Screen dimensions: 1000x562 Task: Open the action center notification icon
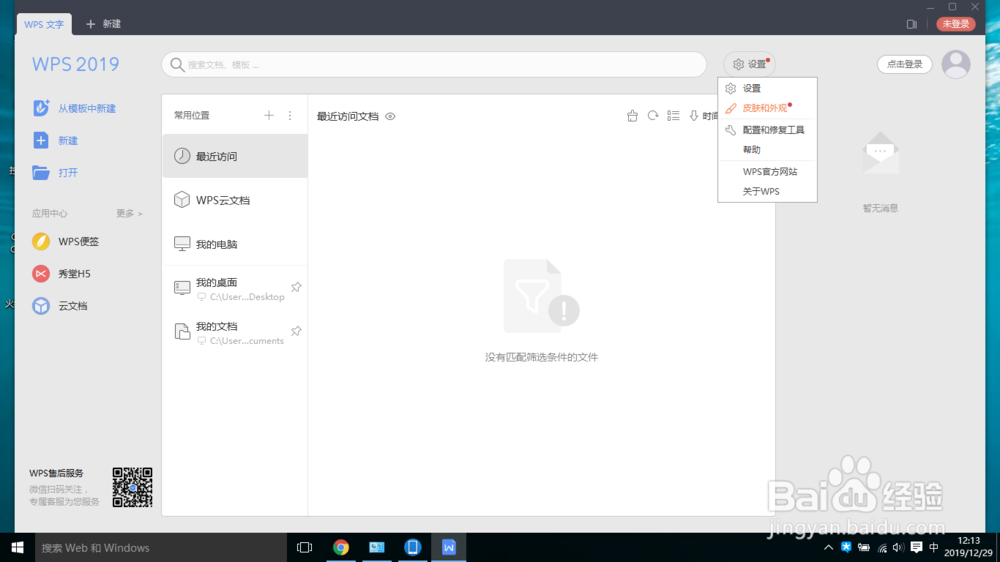[916, 547]
